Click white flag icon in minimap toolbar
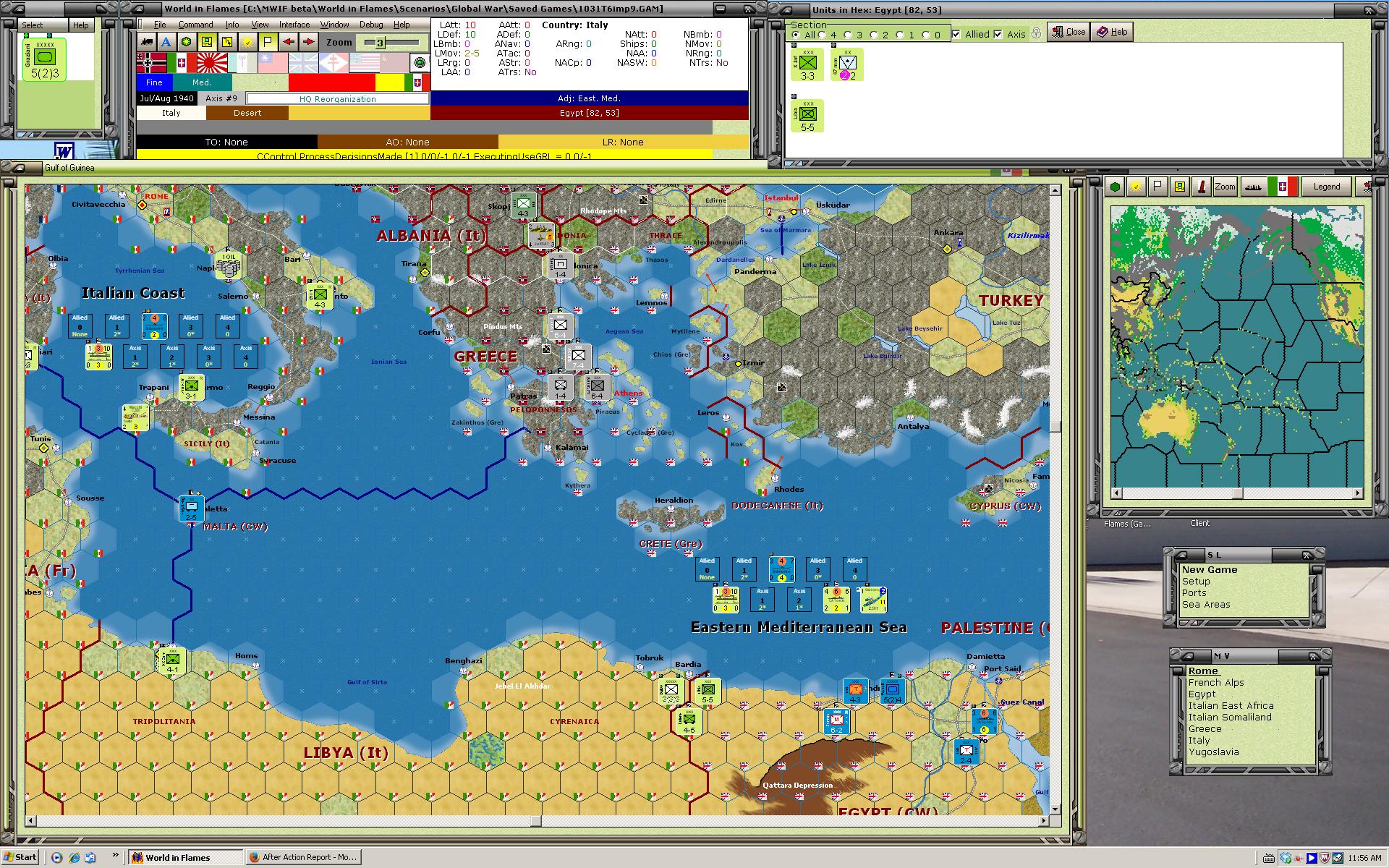 coord(1158,187)
